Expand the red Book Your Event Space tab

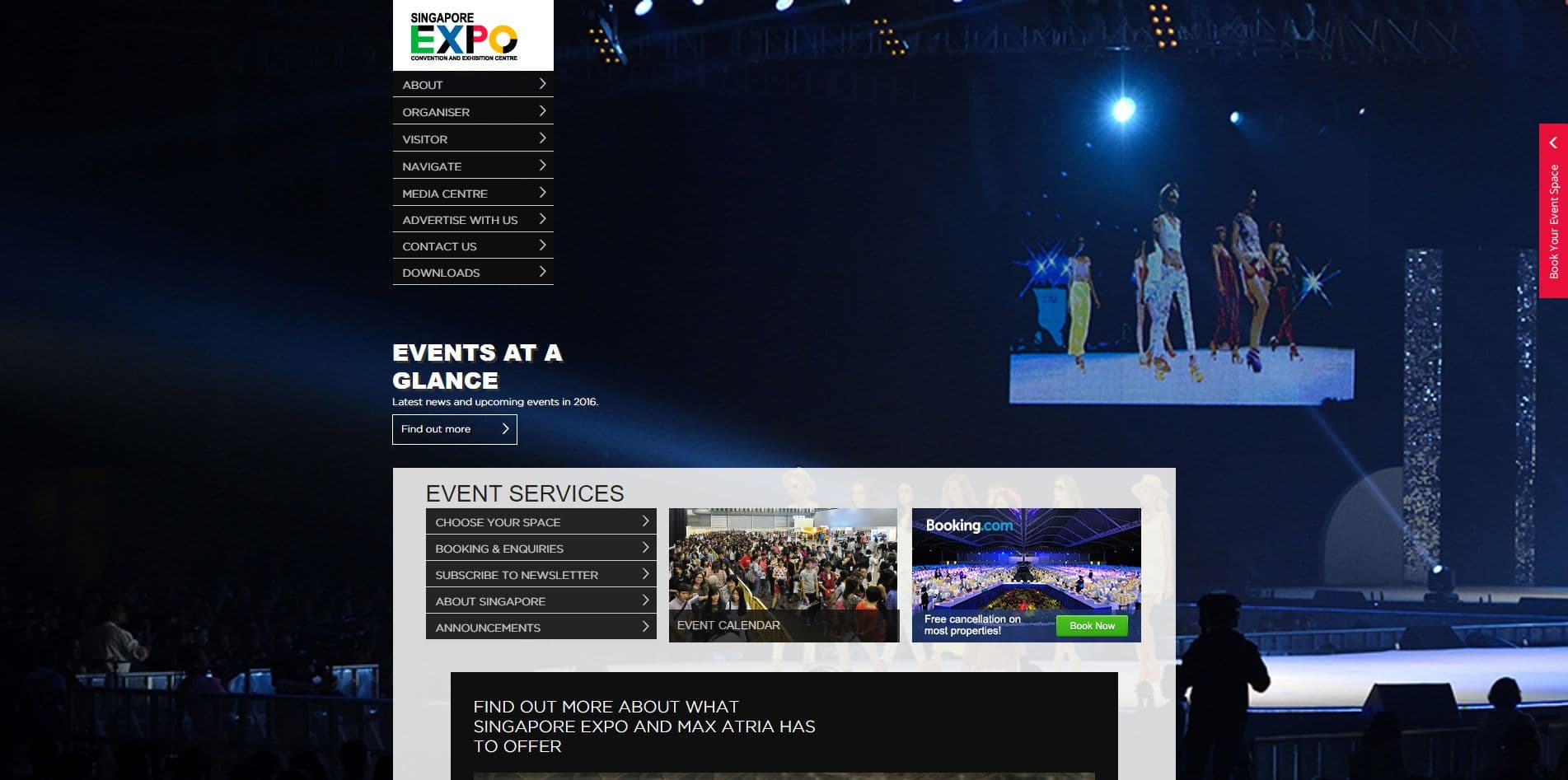tap(1553, 211)
